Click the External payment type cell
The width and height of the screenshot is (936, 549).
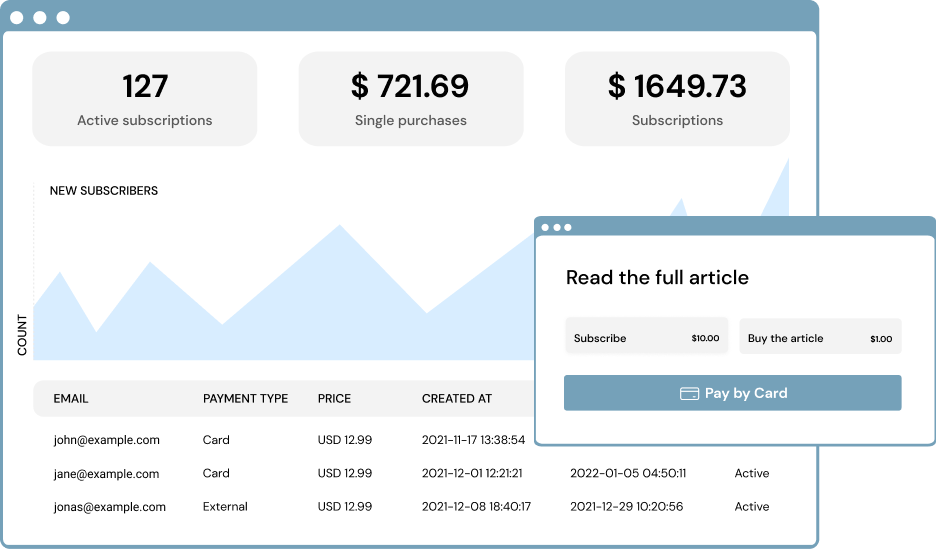click(225, 507)
